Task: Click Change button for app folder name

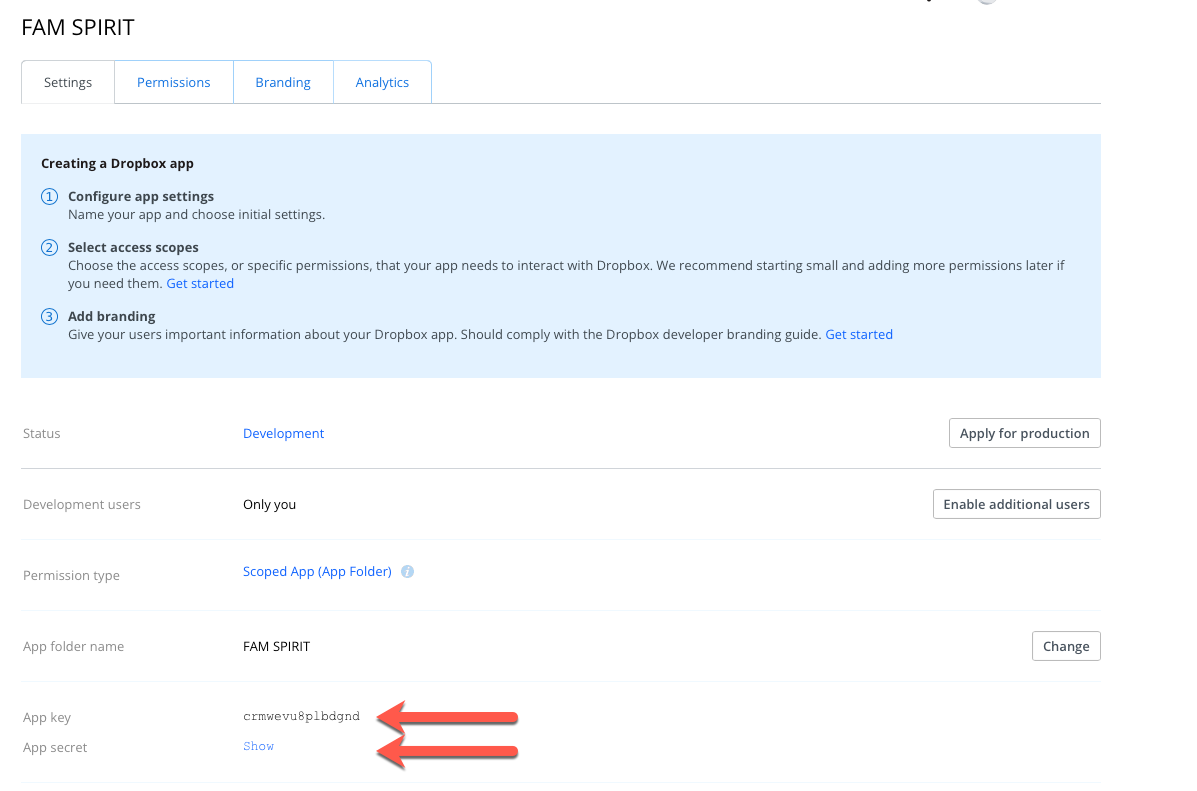Action: (x=1066, y=646)
